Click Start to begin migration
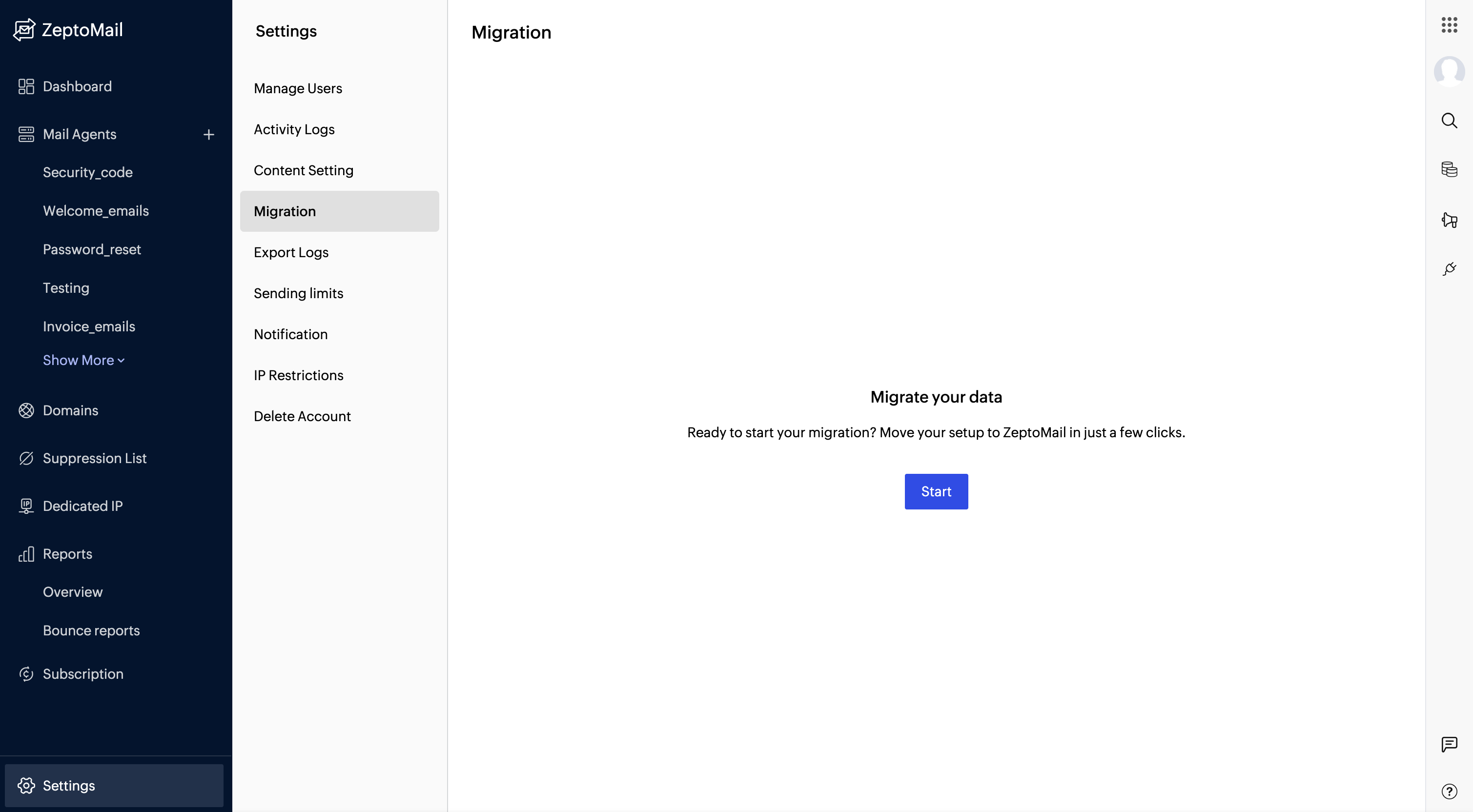Screen dimensions: 1473x812 pos(936,491)
